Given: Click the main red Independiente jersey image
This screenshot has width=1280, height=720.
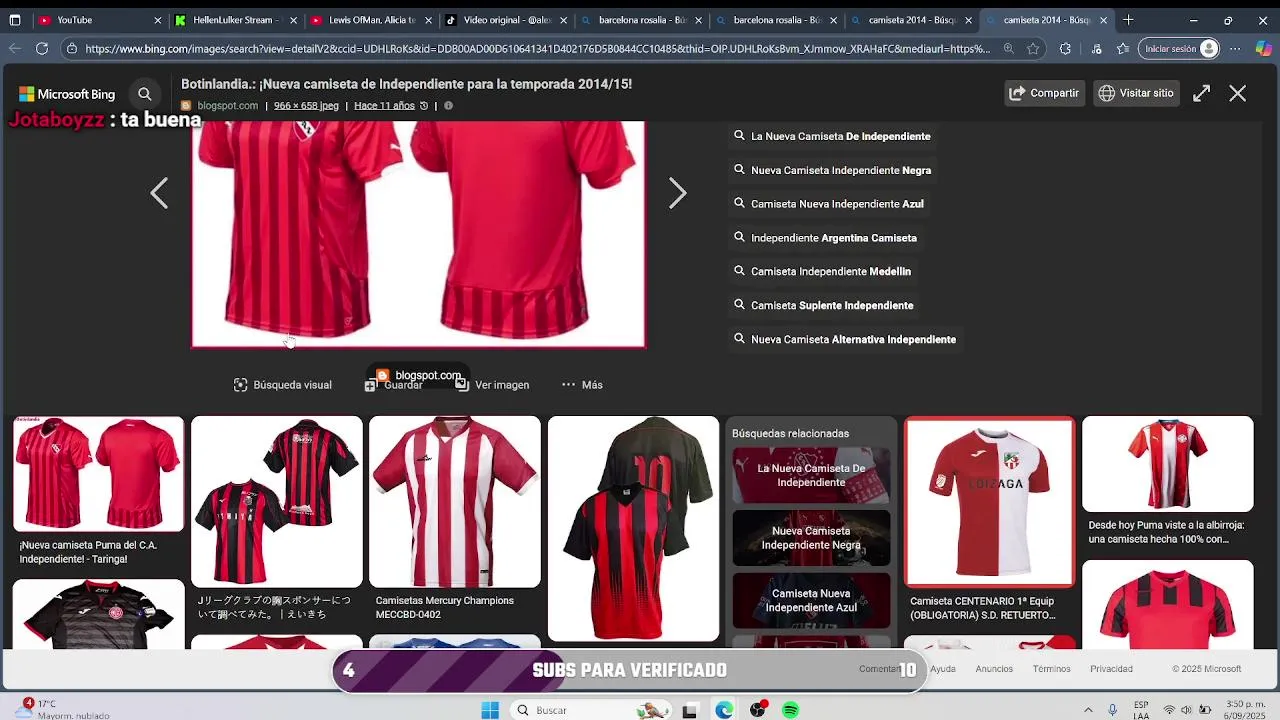Looking at the screenshot, I should [418, 234].
